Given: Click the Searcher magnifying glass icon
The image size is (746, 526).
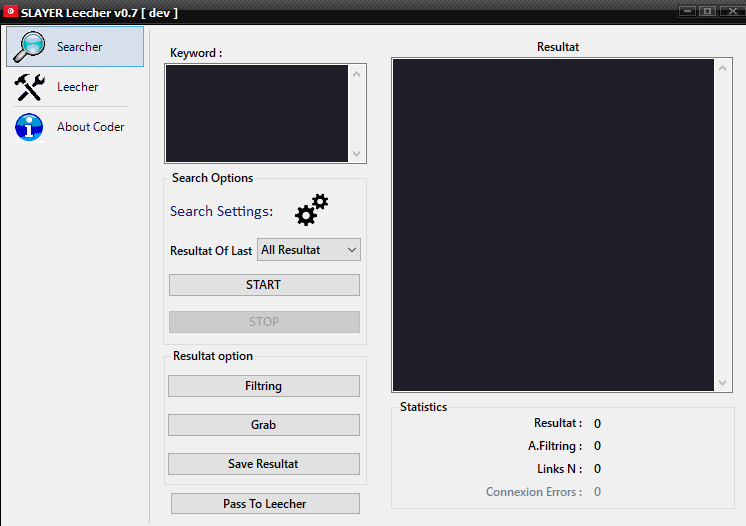Looking at the screenshot, I should coord(29,47).
